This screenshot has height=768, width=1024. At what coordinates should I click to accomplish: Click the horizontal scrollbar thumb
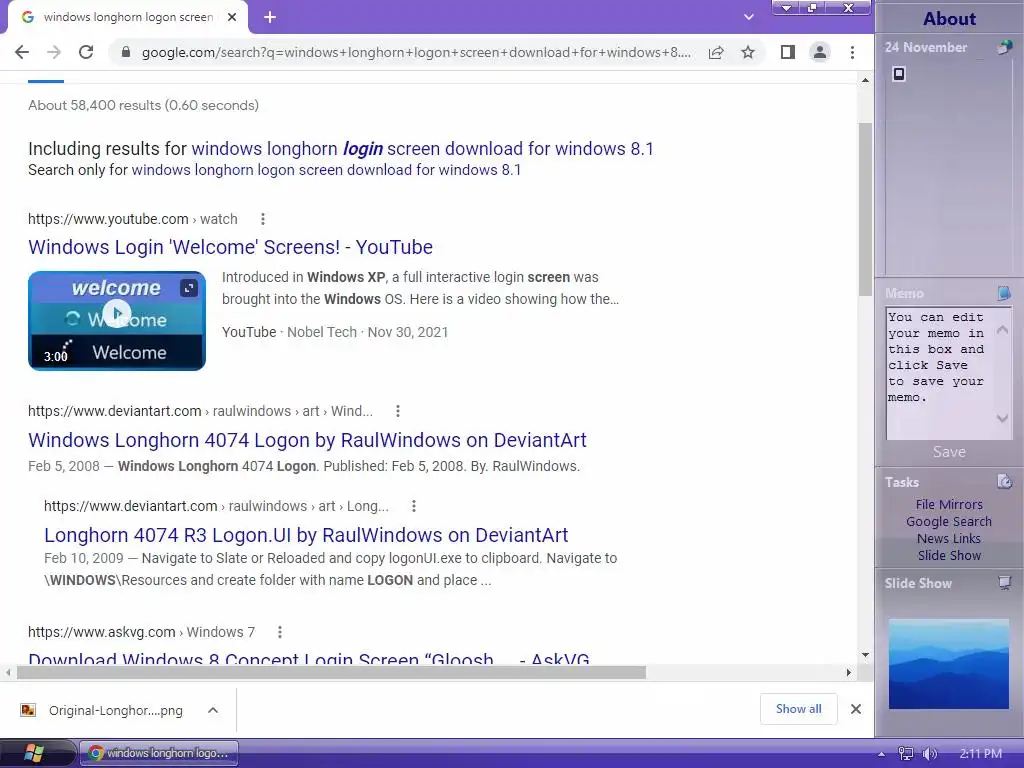point(331,673)
